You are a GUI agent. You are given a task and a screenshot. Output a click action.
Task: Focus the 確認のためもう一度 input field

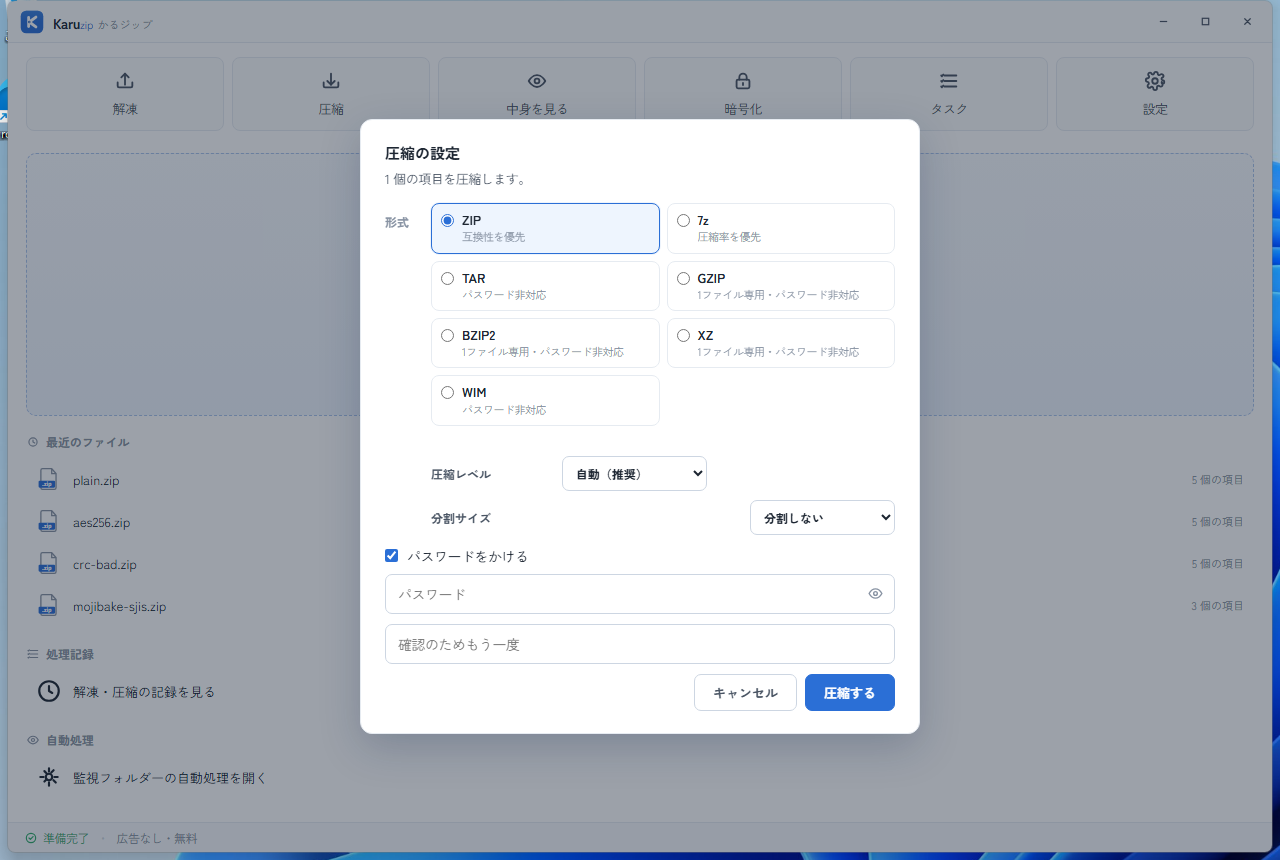(x=640, y=644)
